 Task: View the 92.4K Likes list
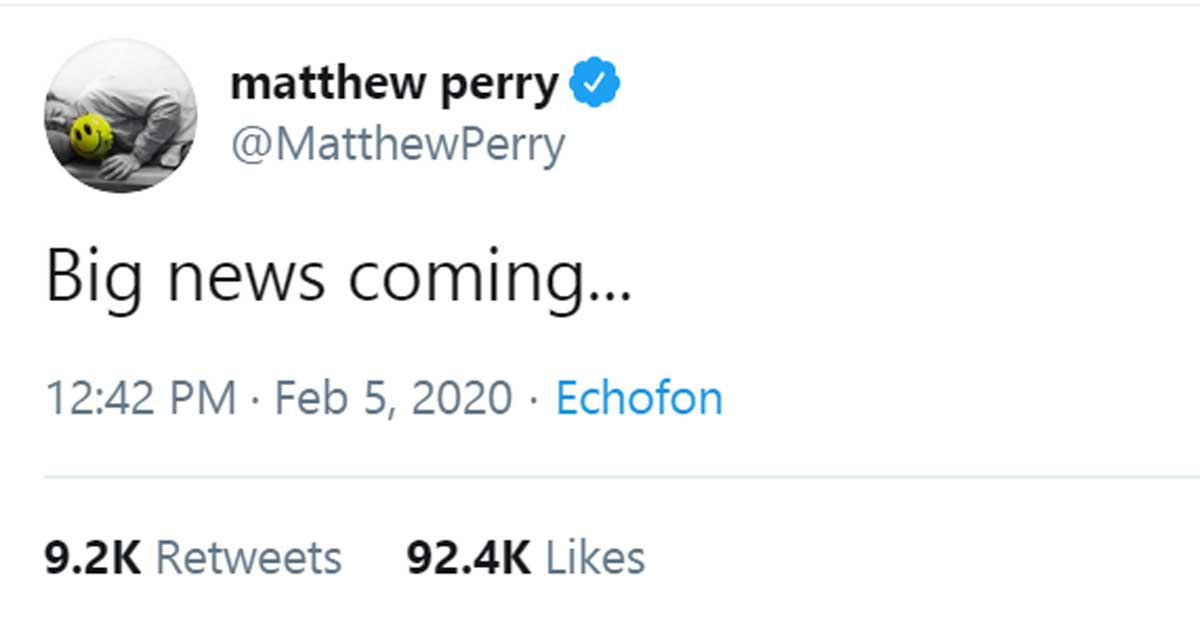(x=526, y=558)
